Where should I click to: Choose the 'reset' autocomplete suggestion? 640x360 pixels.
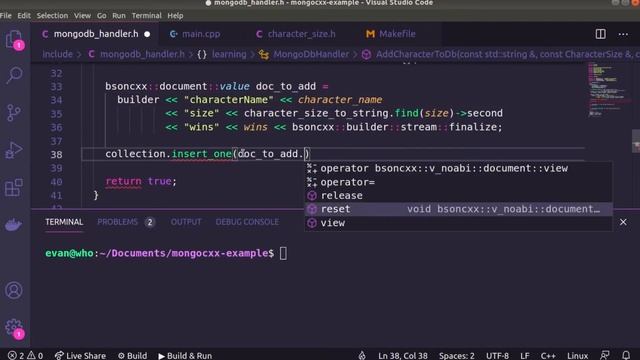[458, 209]
